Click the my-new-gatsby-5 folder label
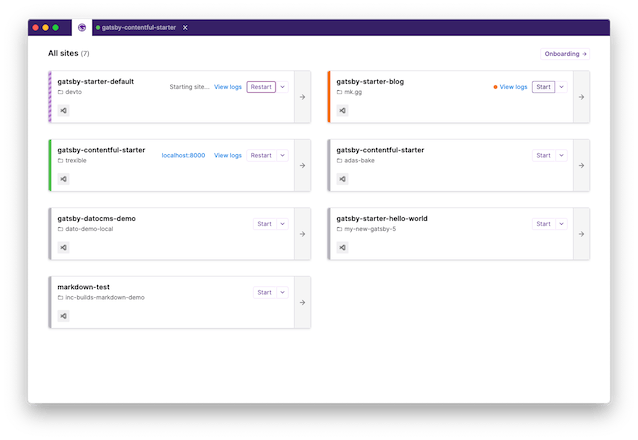This screenshot has width=638, height=440. tap(370, 229)
